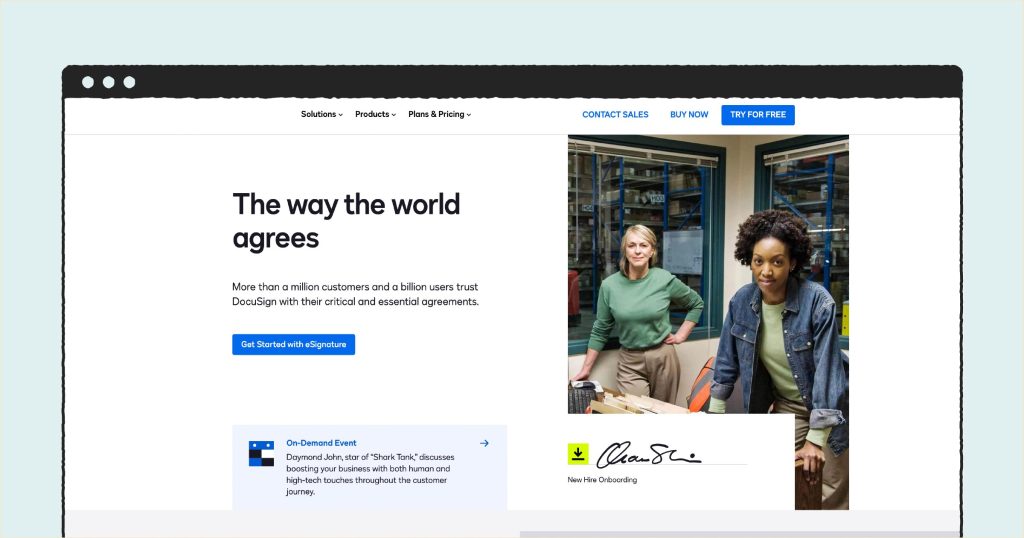
Task: Expand the Products navigation menu
Action: click(x=376, y=114)
